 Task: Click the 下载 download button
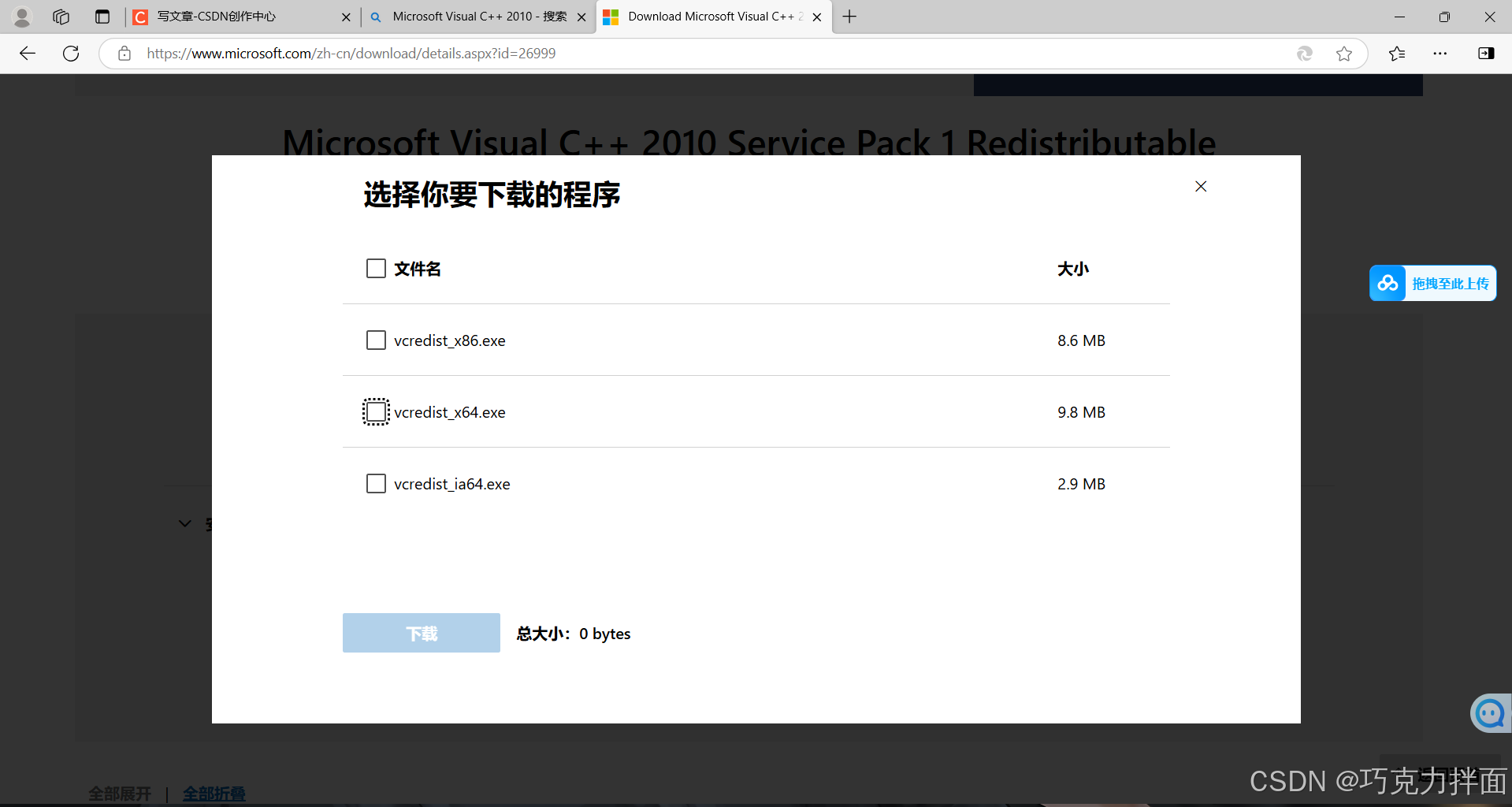422,633
